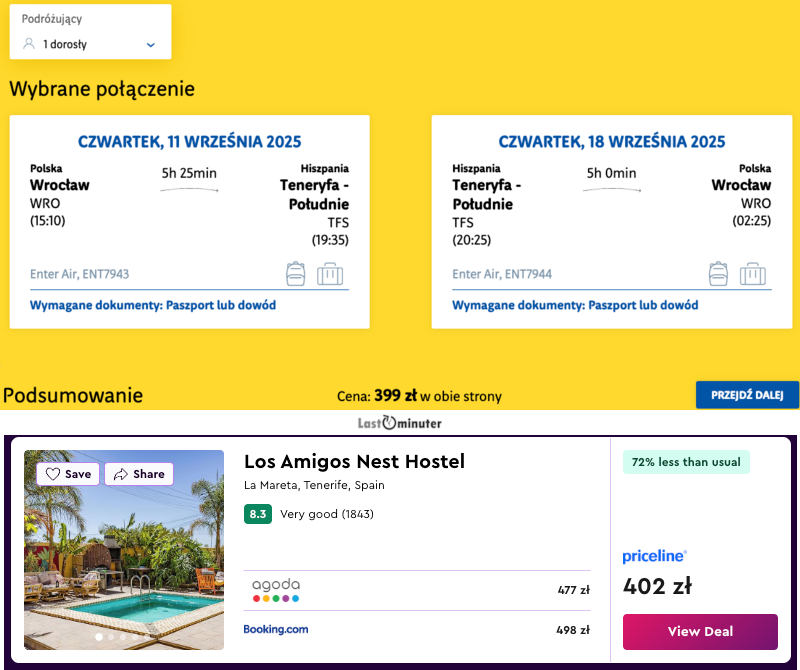Select the Booking.com 498 zł offer
Image resolution: width=800 pixels, height=670 pixels.
[417, 630]
